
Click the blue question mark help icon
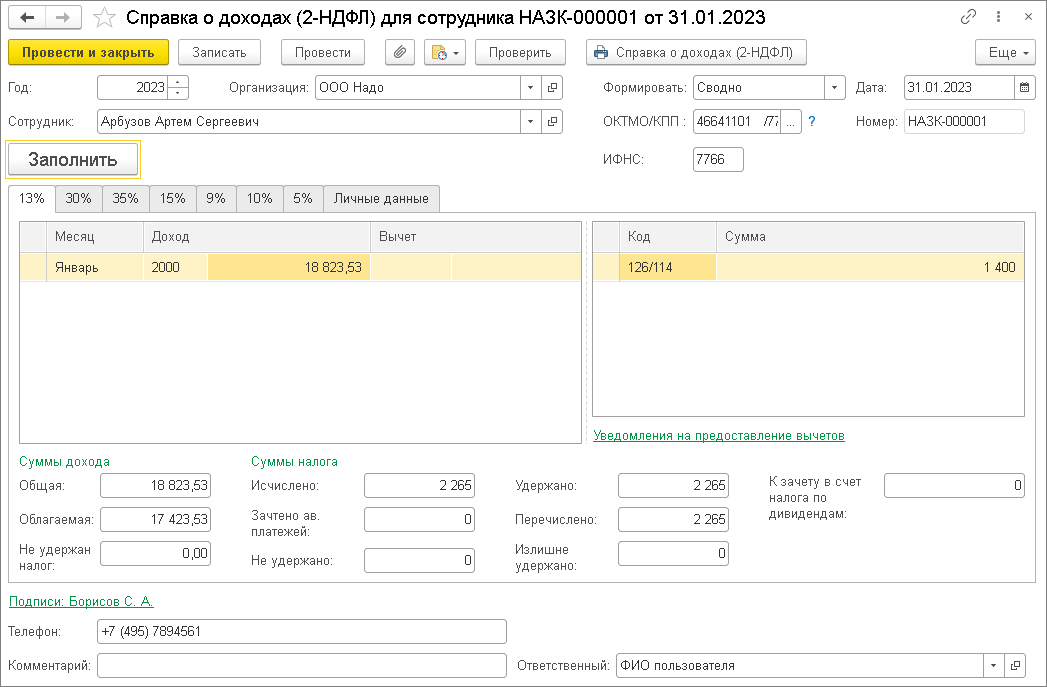click(x=812, y=122)
